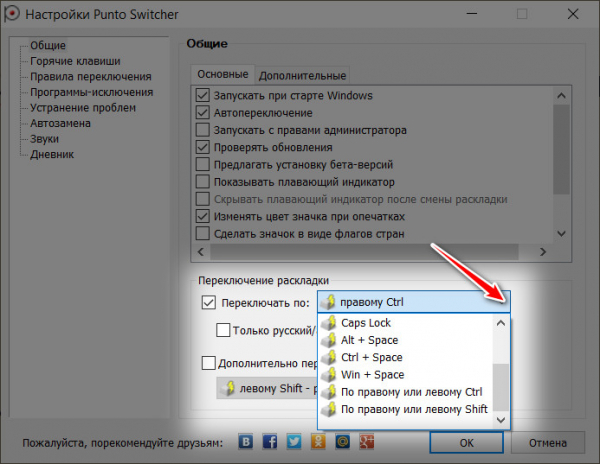Open 'Программы-исключения' section
This screenshot has width=600, height=464.
click(x=91, y=92)
